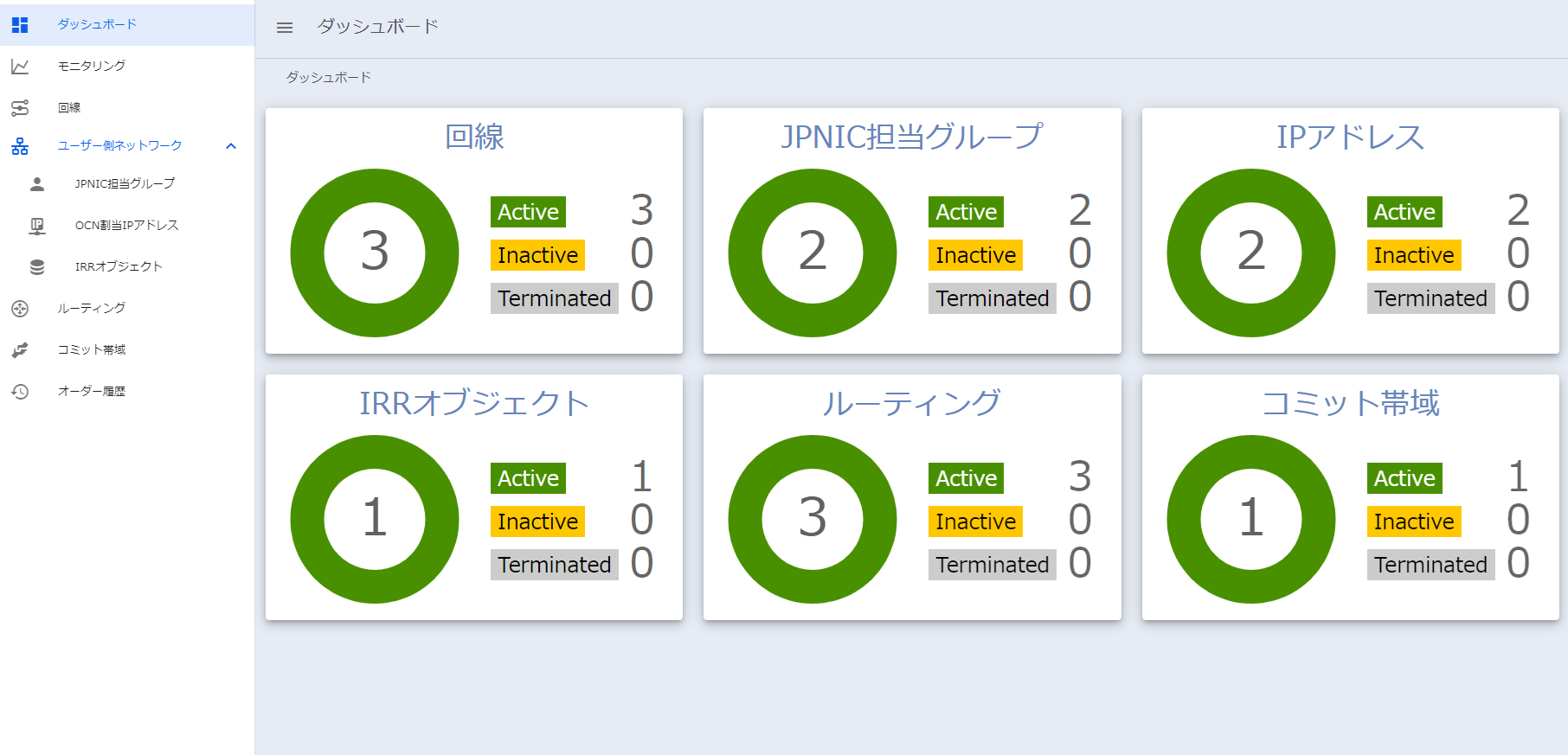Image resolution: width=1568 pixels, height=755 pixels.
Task: Open モニタリング from the sidebar menu
Action: click(x=92, y=67)
